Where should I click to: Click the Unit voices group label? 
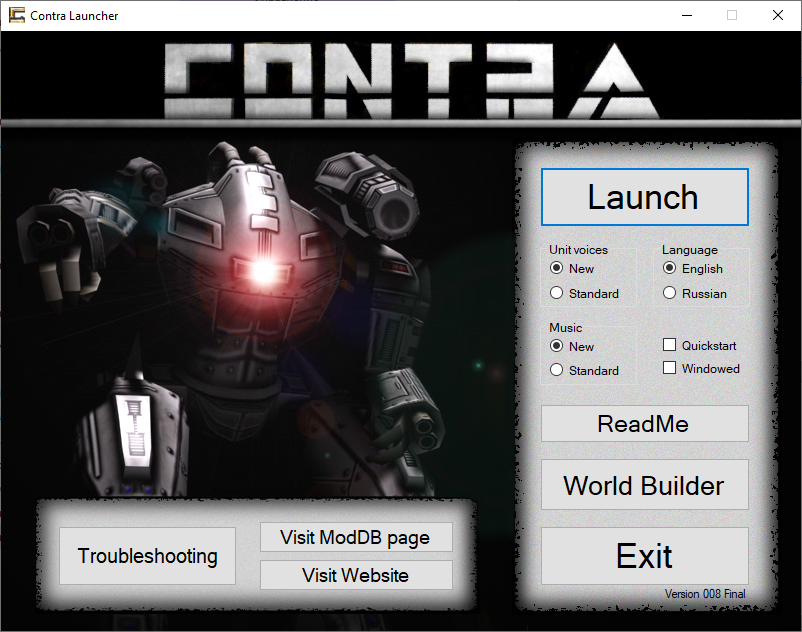(578, 250)
